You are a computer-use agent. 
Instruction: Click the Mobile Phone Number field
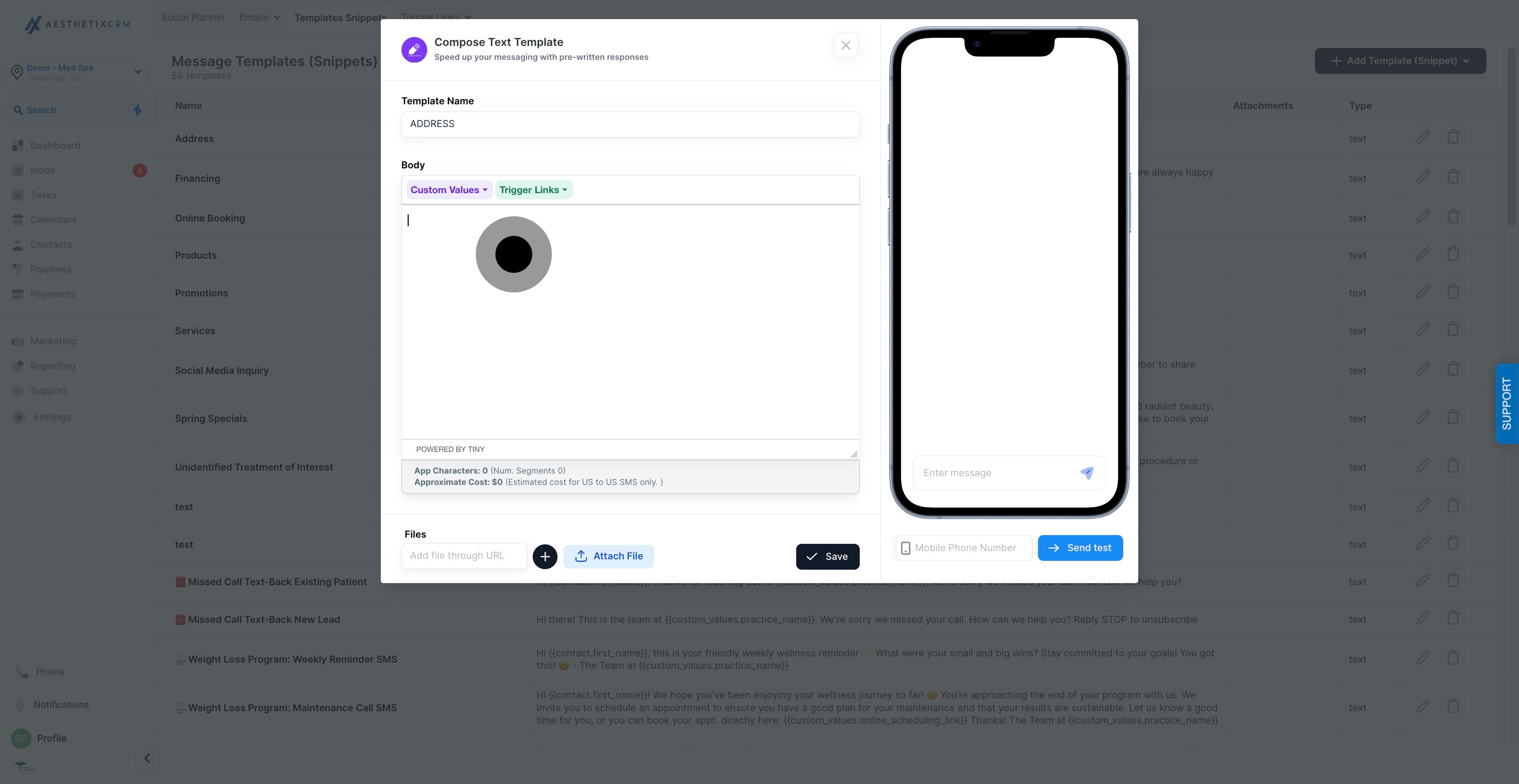[964, 548]
